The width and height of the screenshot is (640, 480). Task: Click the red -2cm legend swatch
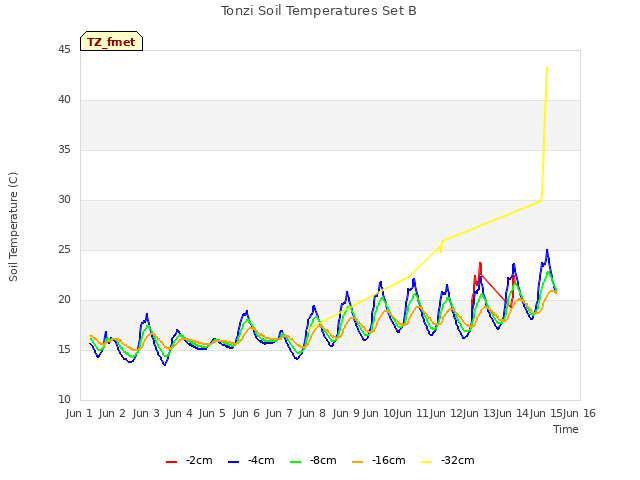(x=171, y=462)
